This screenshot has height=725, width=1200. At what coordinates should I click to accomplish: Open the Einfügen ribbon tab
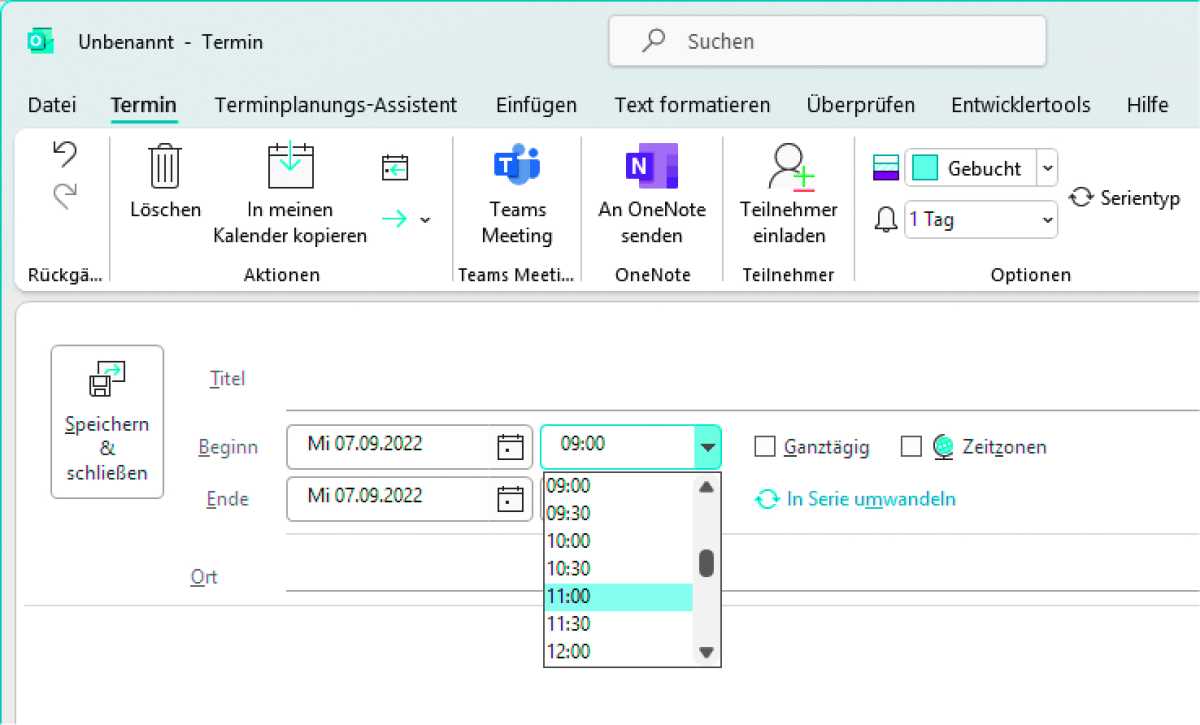click(536, 105)
